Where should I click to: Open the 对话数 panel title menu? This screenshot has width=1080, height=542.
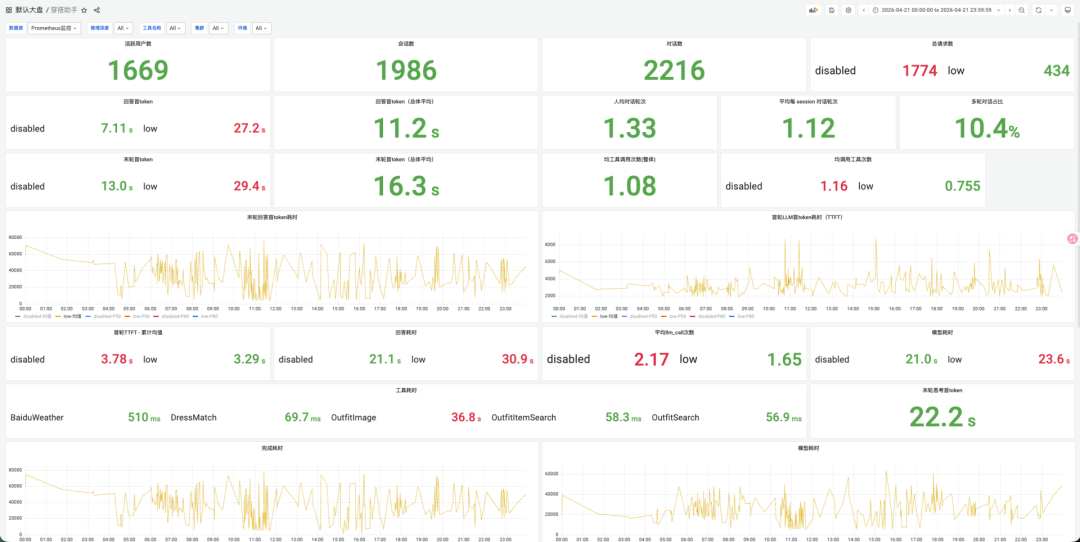[x=674, y=43]
